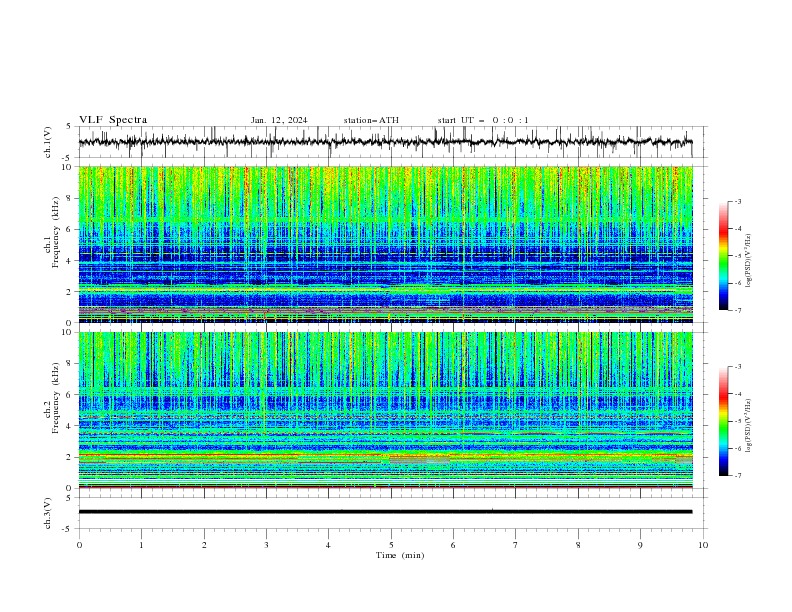Click the "ch.3(V)" axis label
This screenshot has width=792, height=612.
[48, 513]
